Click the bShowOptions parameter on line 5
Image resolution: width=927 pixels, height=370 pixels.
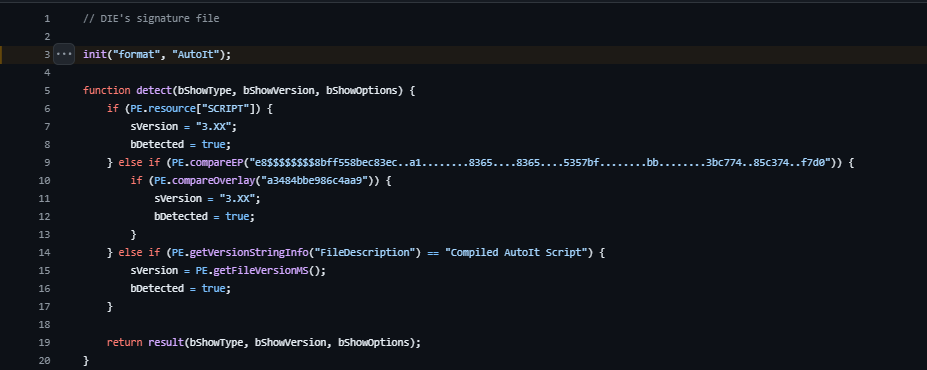pyautogui.click(x=362, y=90)
